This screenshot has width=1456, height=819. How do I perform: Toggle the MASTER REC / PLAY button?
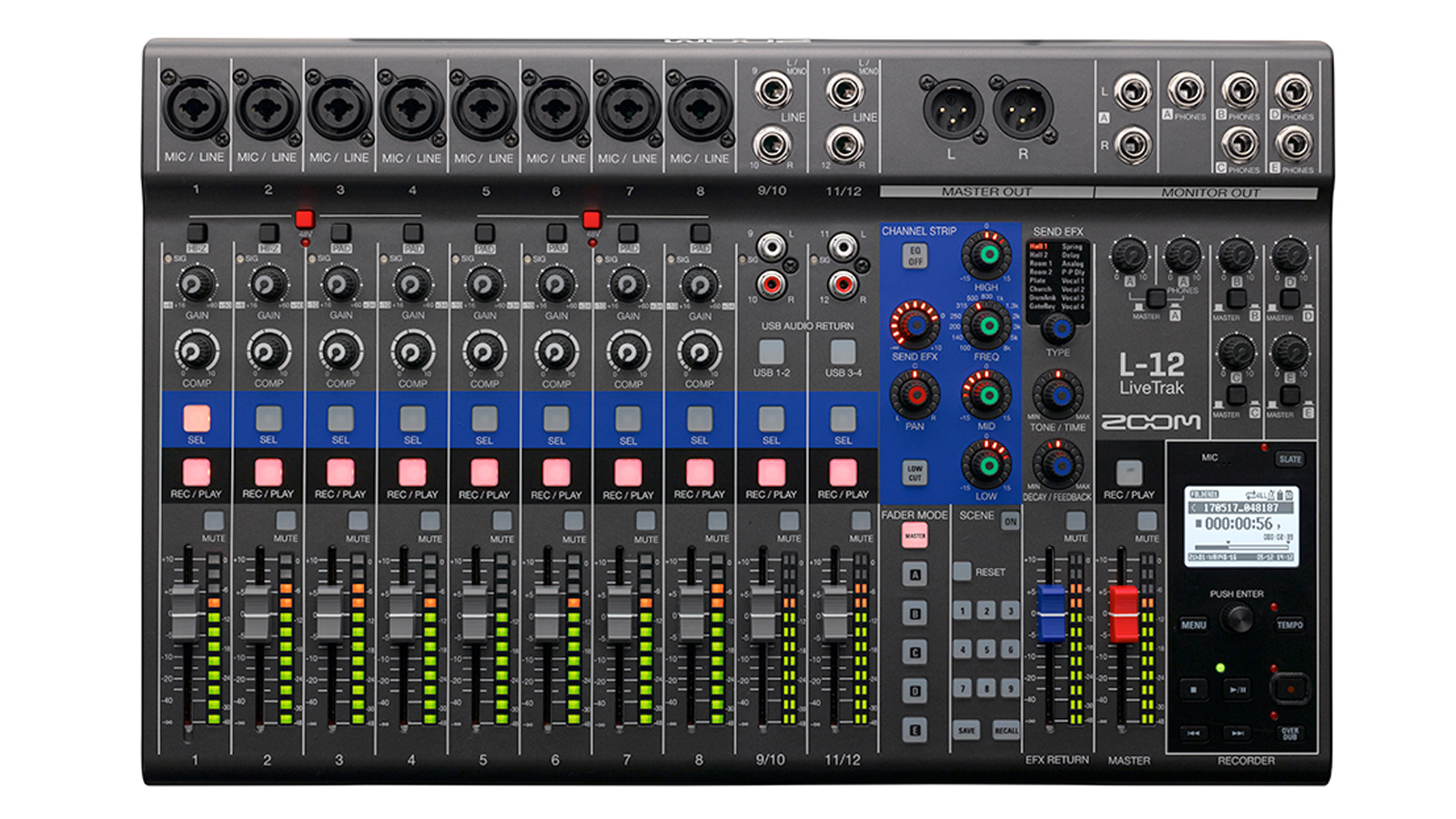point(1128,472)
